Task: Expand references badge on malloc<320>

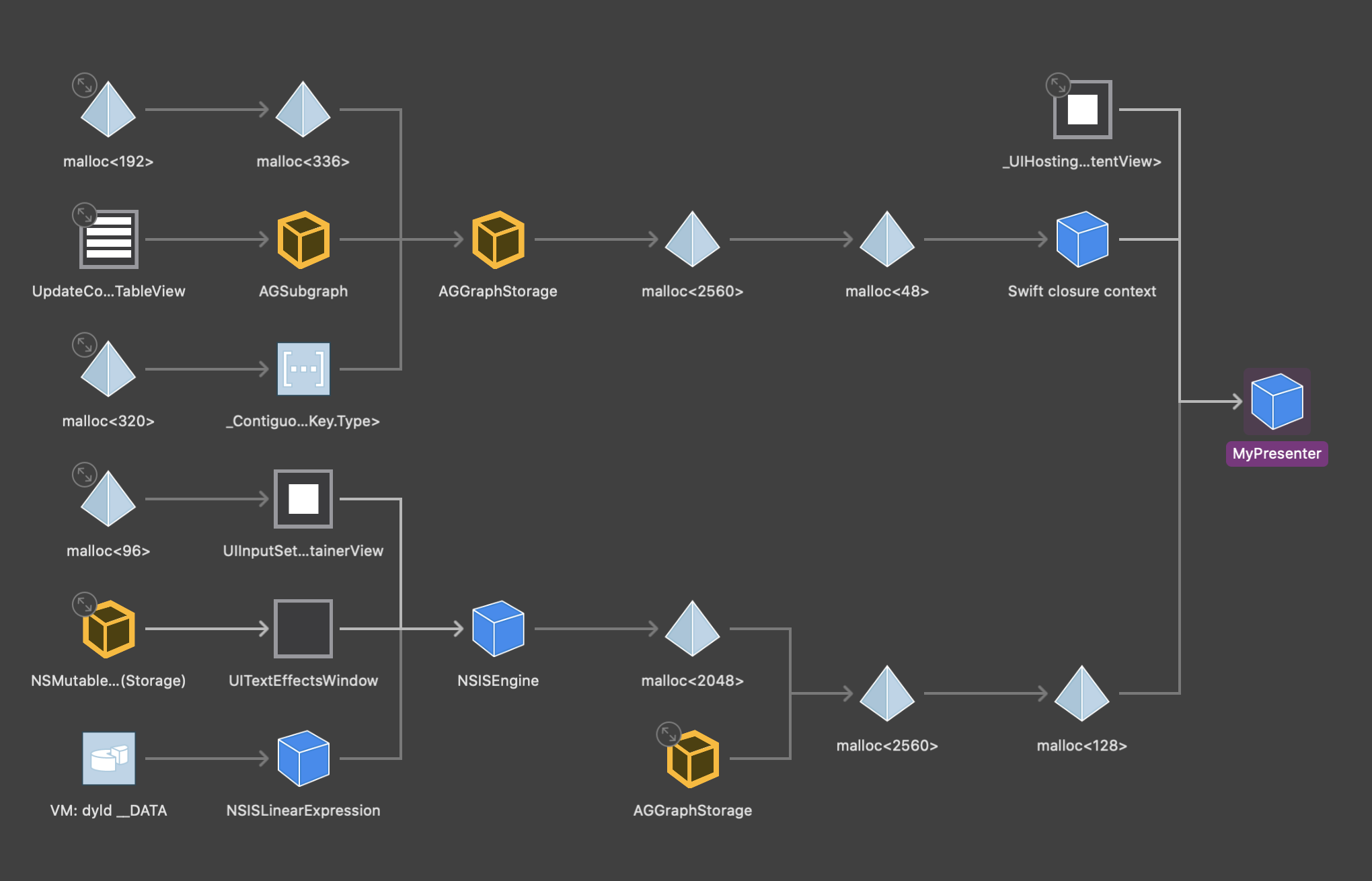Action: point(85,345)
